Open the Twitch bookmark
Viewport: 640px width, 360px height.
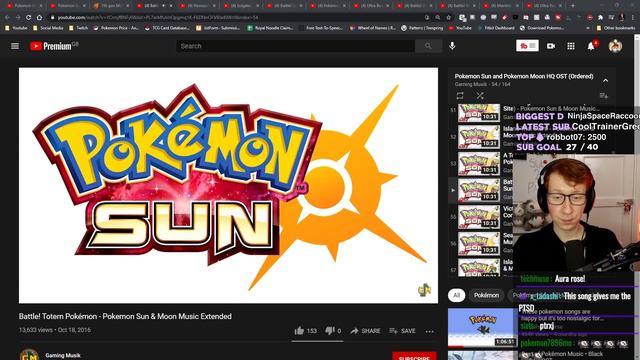point(78,28)
